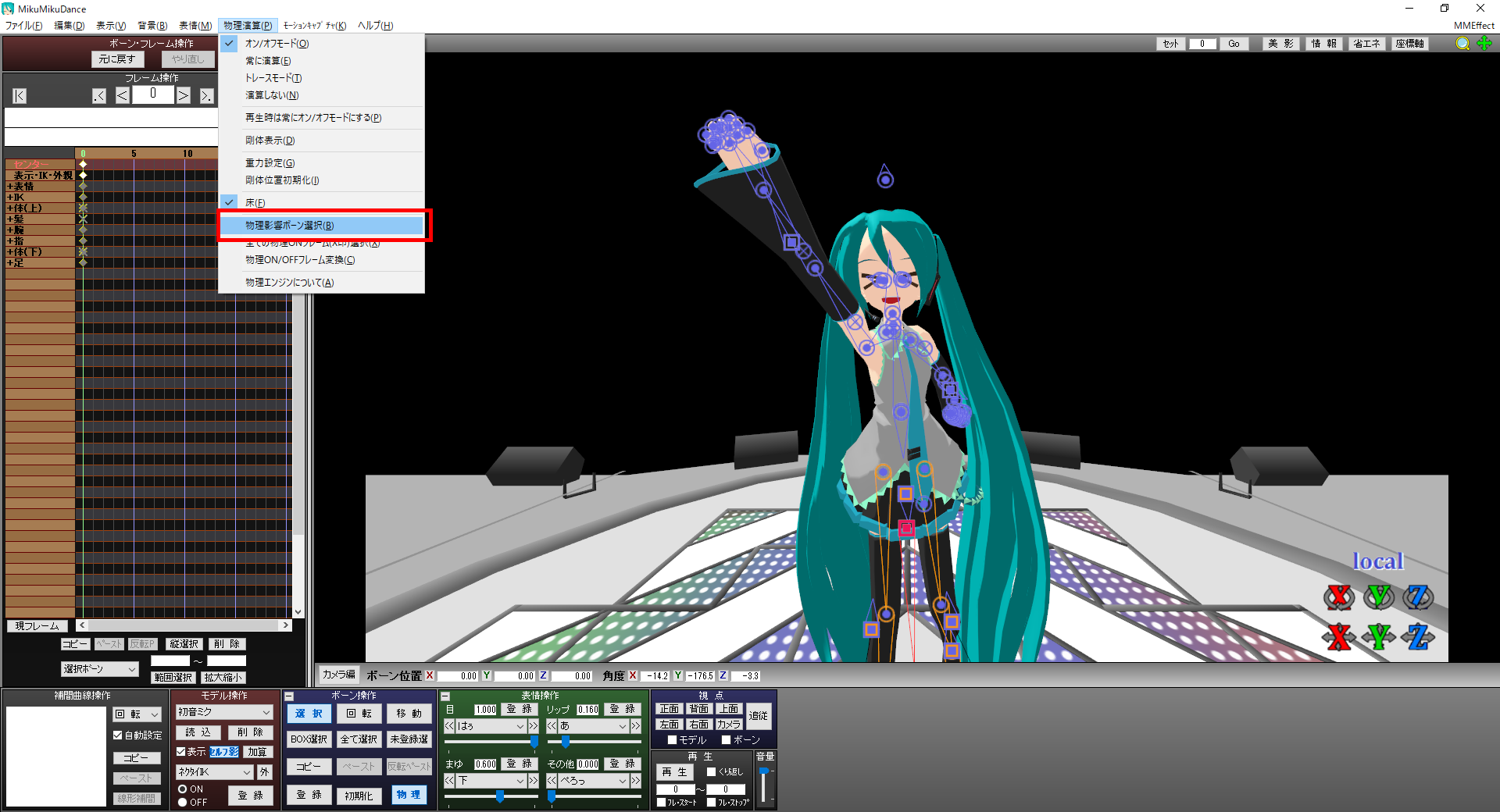Click the timeline horizontal scrollbar
This screenshot has height=812, width=1500.
coord(184,625)
